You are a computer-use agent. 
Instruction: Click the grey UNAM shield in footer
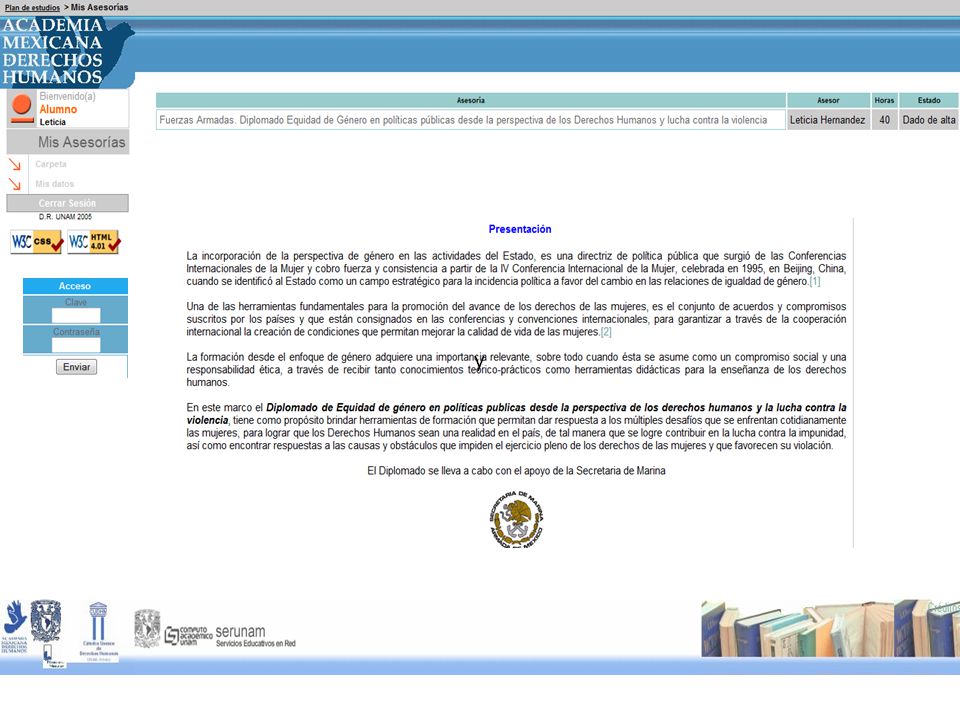click(147, 629)
